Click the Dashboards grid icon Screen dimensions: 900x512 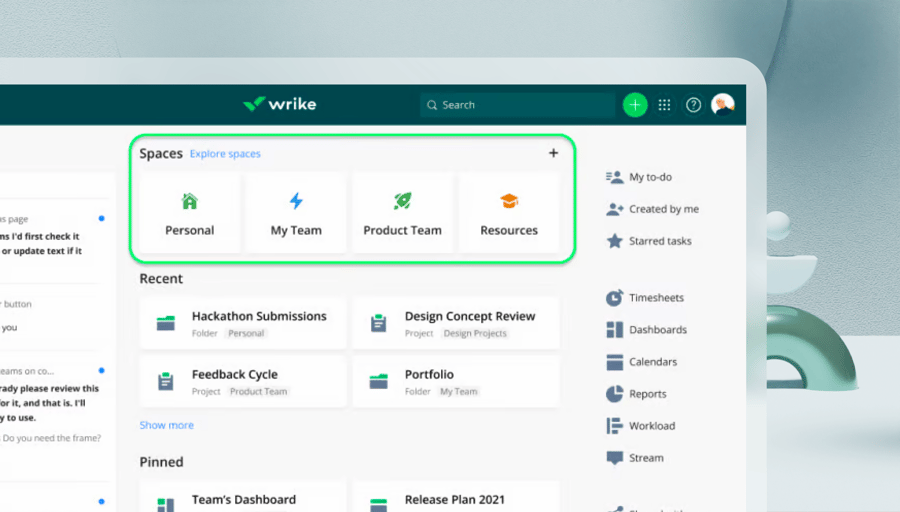coord(614,330)
